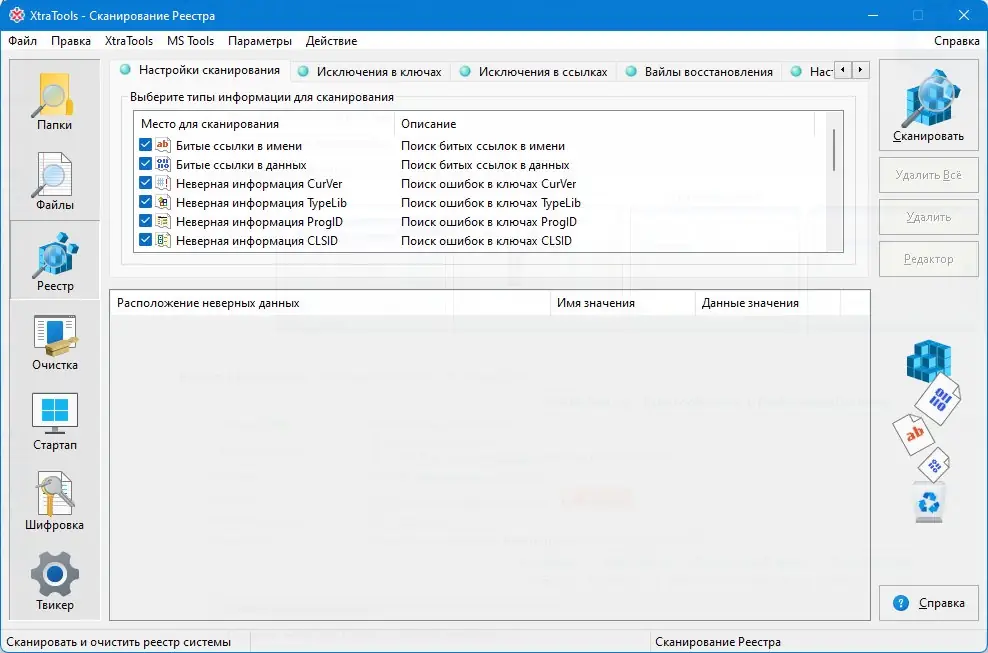Toggle Неверная информация TypeLib checkbox

point(145,202)
